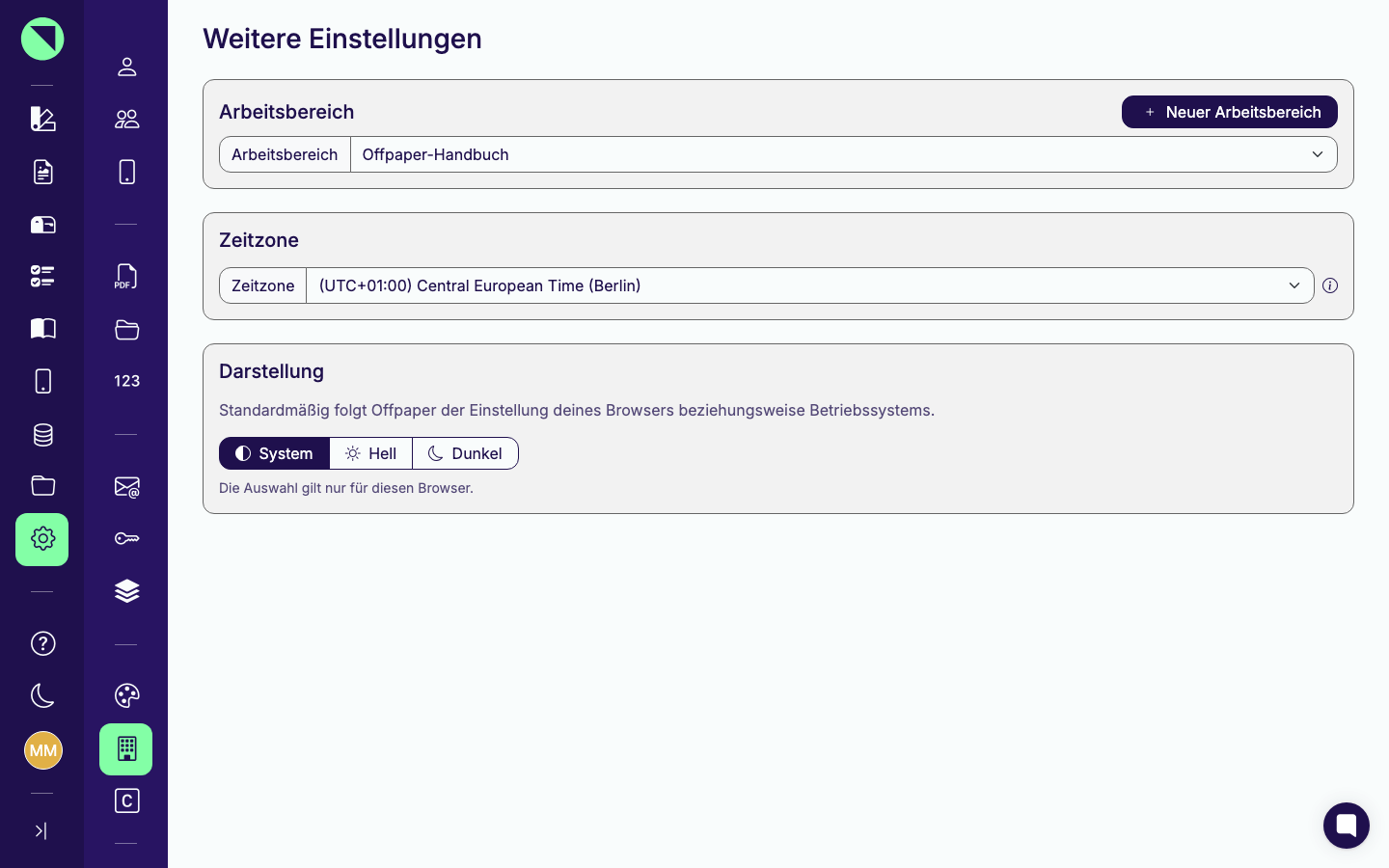1389x868 pixels.
Task: Click the timezone info icon
Action: [x=1330, y=285]
